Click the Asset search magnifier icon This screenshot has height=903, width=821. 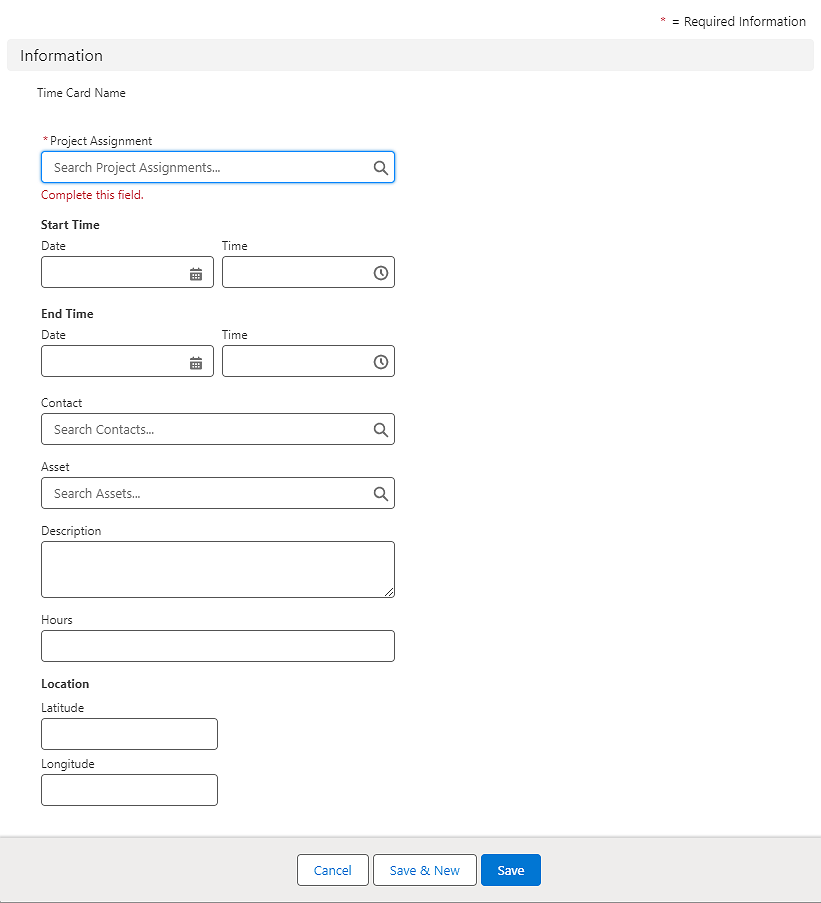[380, 494]
